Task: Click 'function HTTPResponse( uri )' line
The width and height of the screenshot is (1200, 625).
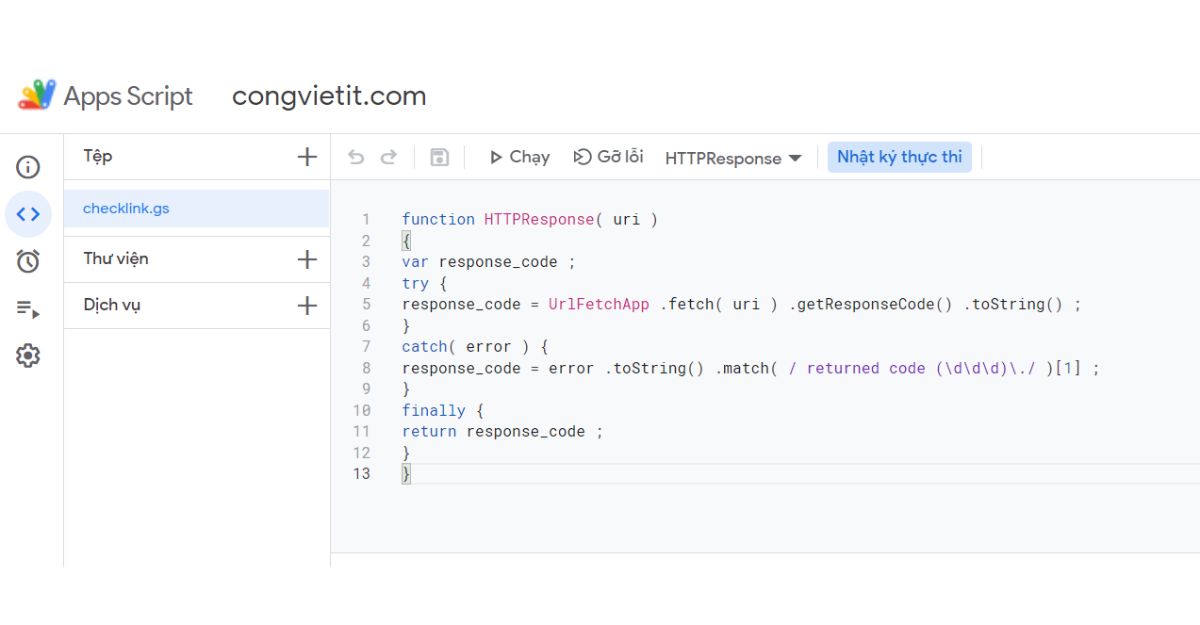Action: (x=530, y=219)
